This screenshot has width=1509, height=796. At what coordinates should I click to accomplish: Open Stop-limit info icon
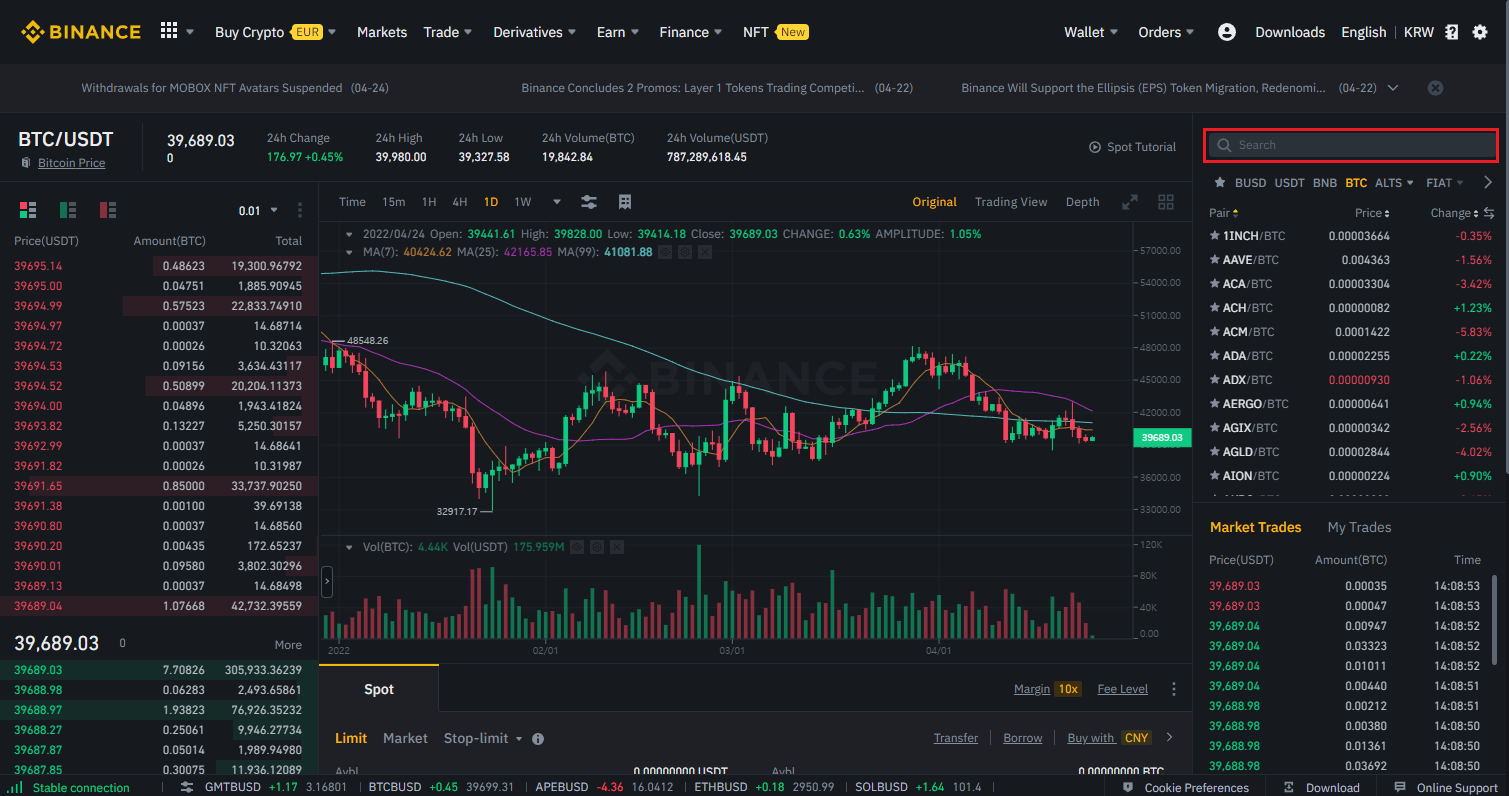[538, 739]
